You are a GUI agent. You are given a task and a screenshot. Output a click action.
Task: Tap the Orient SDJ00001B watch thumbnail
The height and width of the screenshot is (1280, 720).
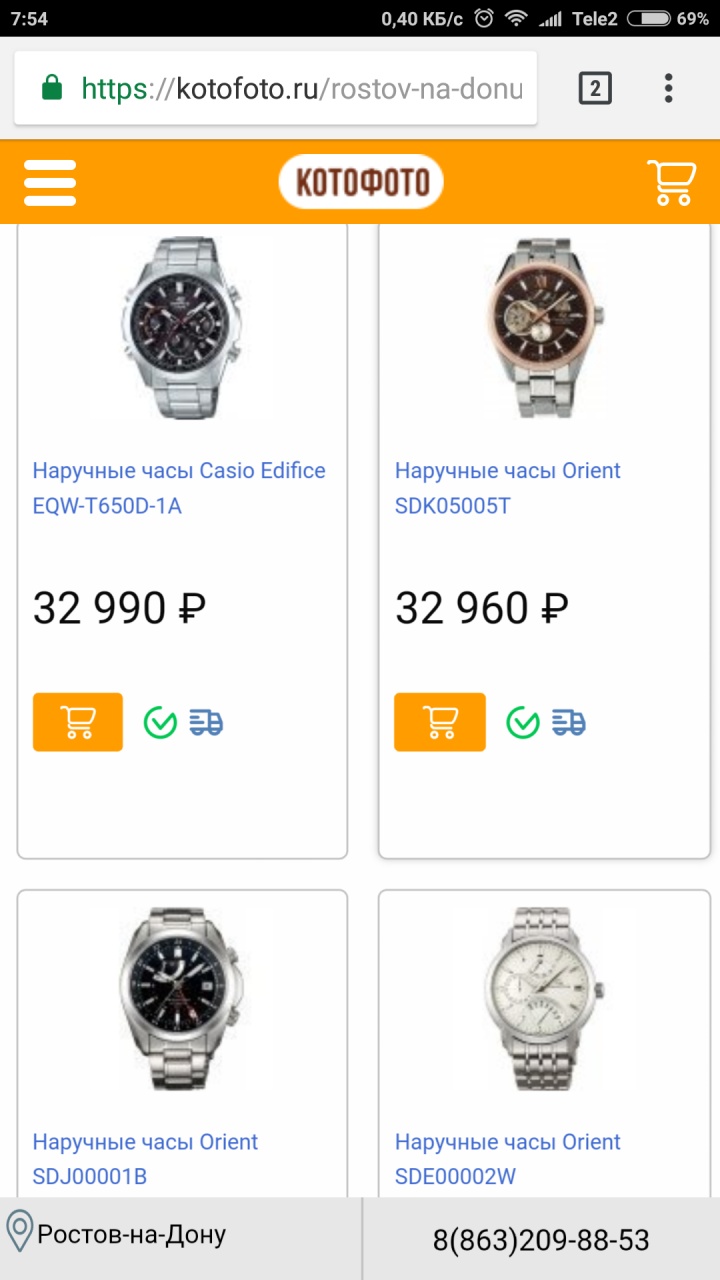coord(182,997)
